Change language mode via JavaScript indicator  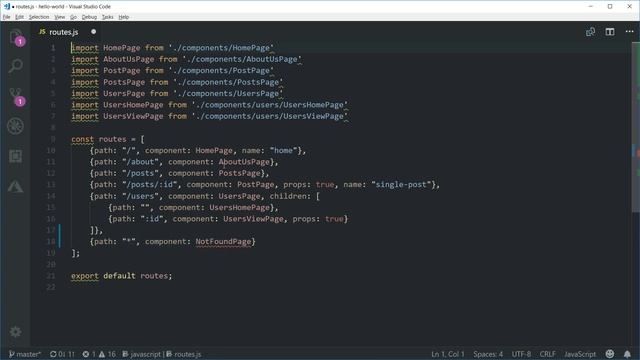[x=580, y=354]
